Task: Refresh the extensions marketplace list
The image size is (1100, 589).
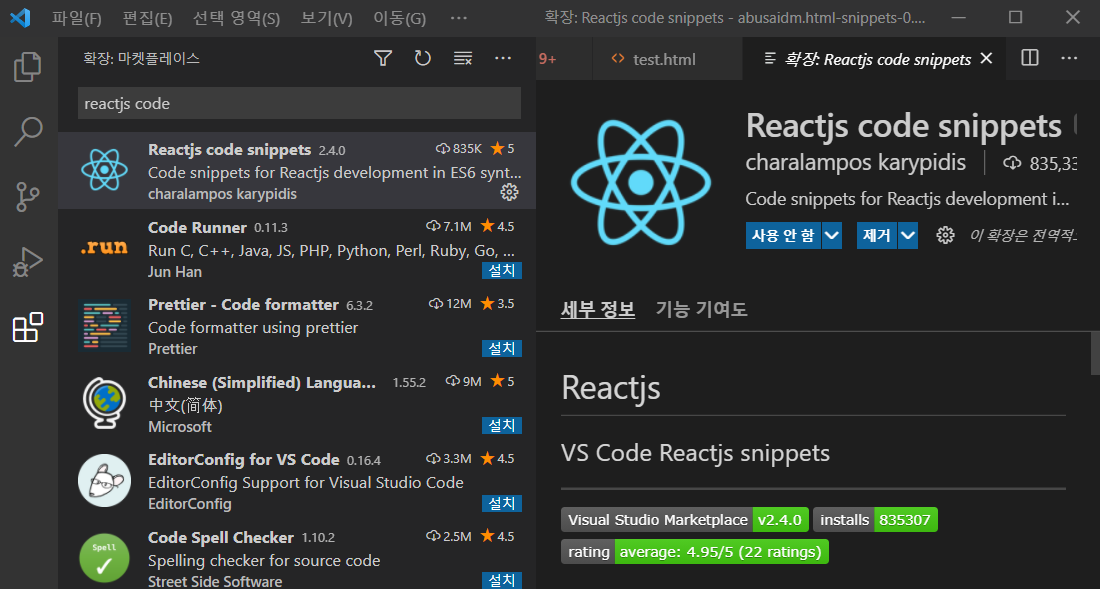Action: click(x=422, y=58)
